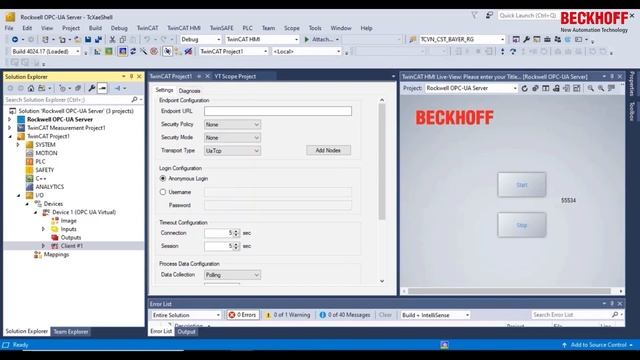Click the Start button in HMI Live-View
Screen dimensions: 640x360
tap(522, 184)
